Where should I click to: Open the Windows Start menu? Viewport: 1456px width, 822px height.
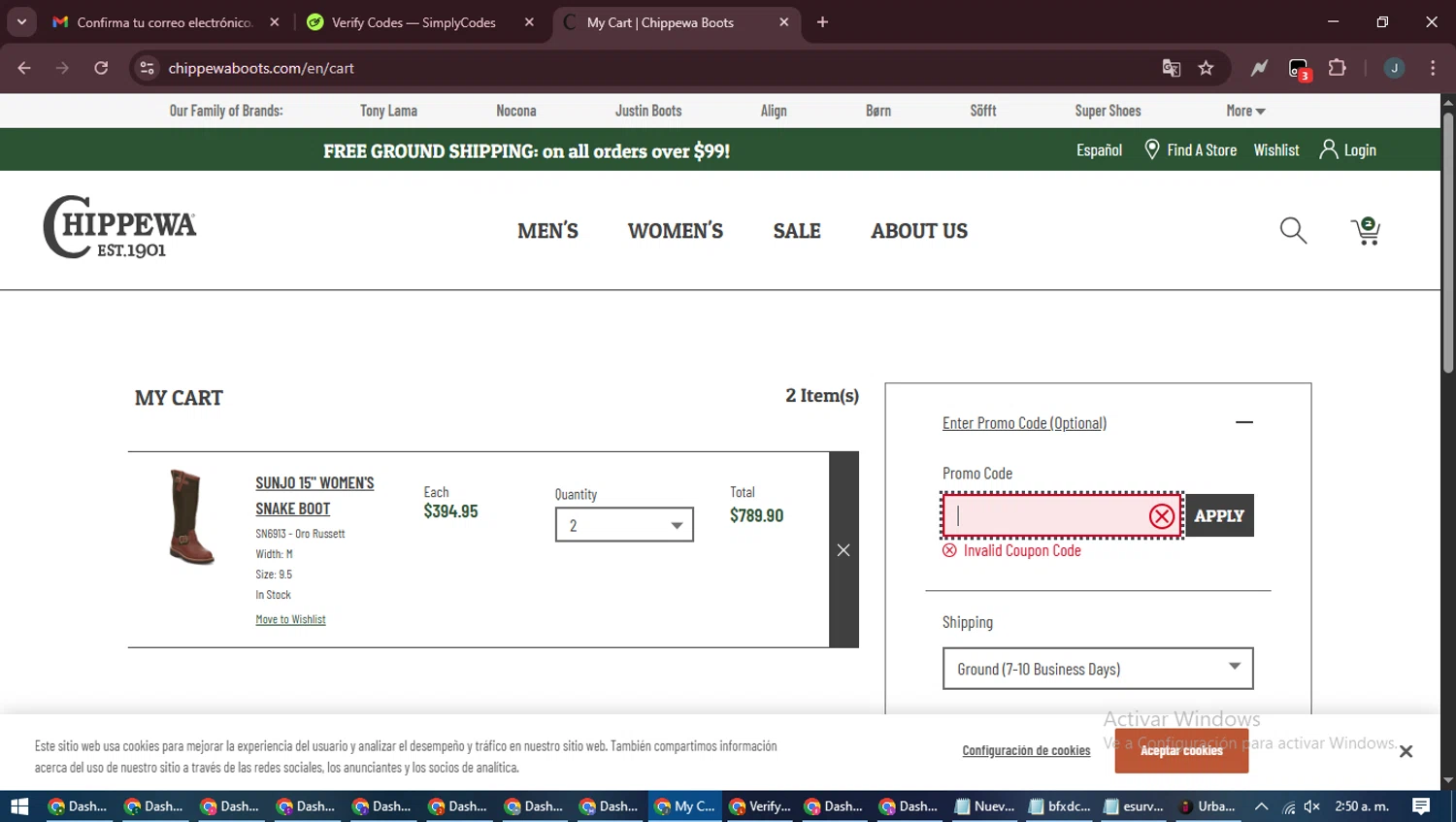[19, 806]
